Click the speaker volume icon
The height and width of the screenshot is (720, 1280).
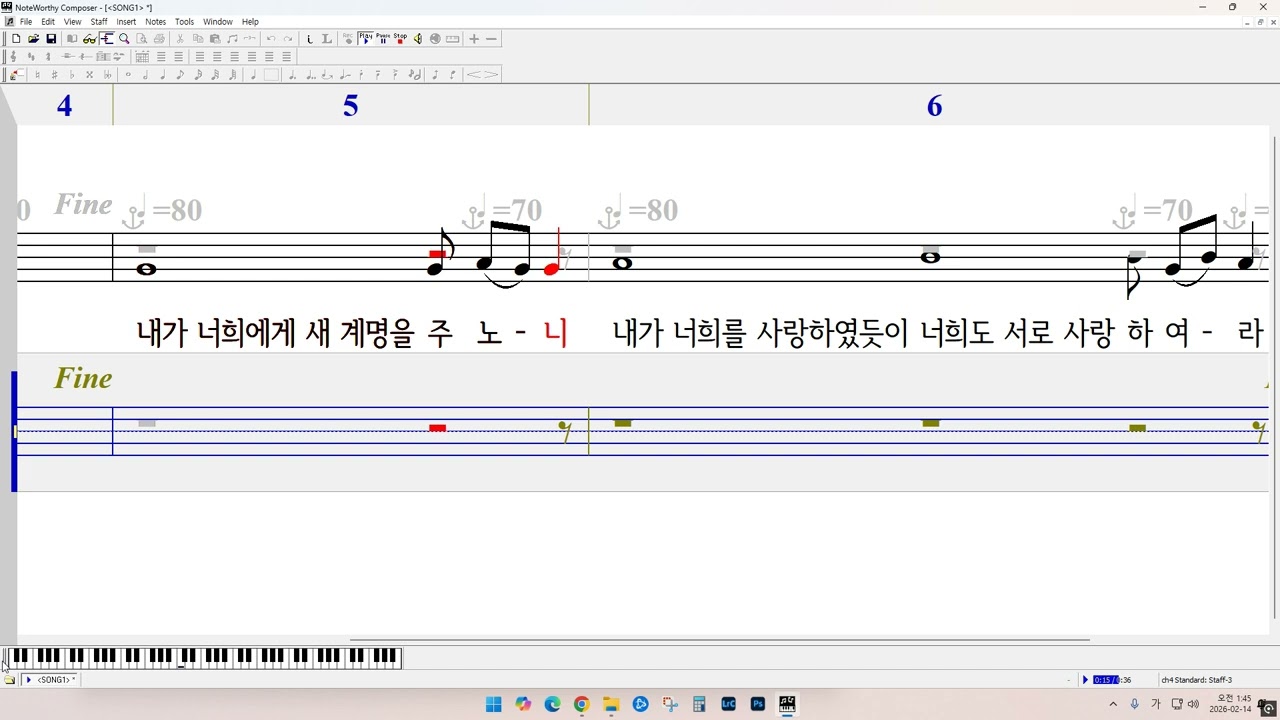(x=417, y=39)
